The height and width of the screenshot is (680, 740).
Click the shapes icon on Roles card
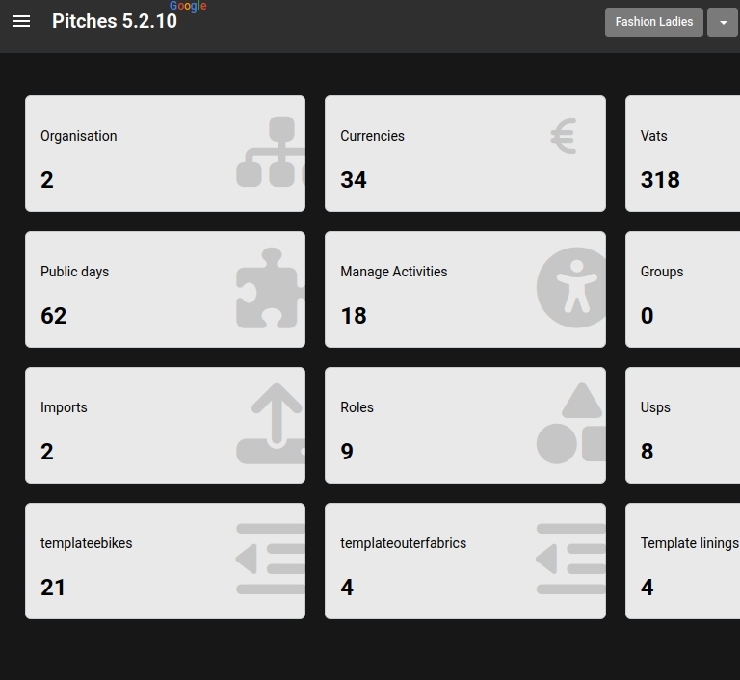pyautogui.click(x=571, y=424)
